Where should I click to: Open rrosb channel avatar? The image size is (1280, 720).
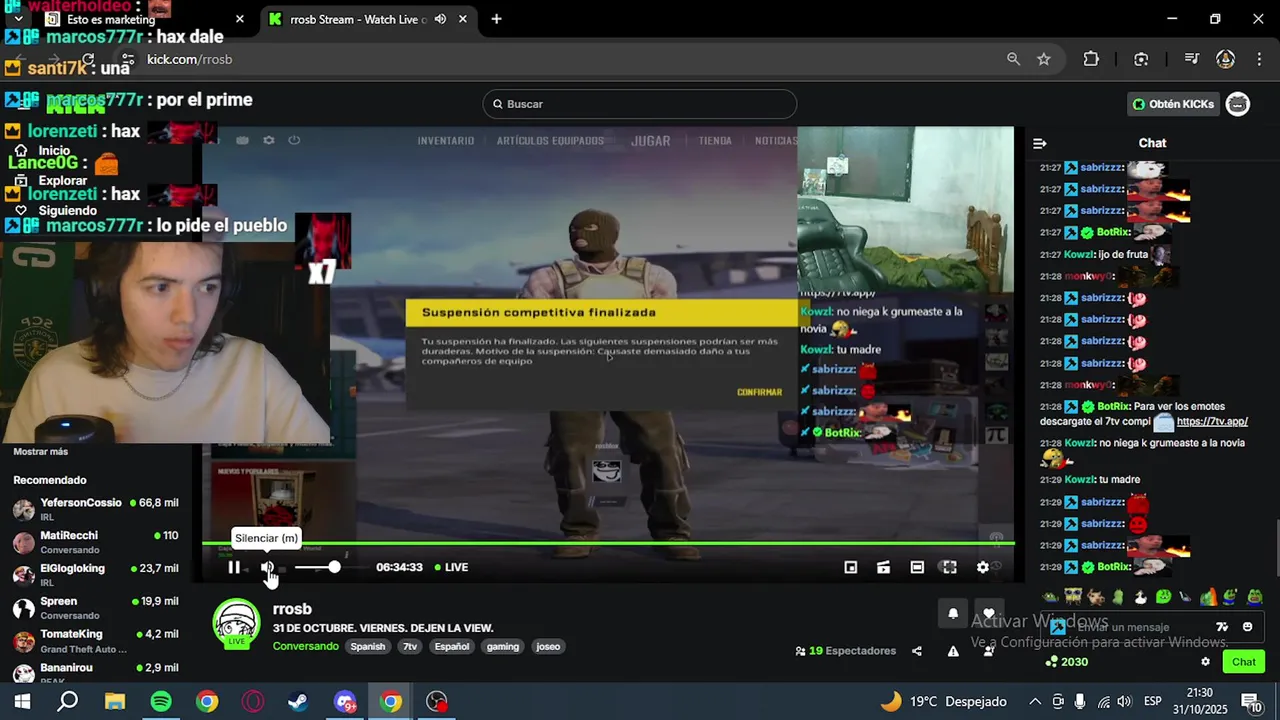[x=237, y=624]
